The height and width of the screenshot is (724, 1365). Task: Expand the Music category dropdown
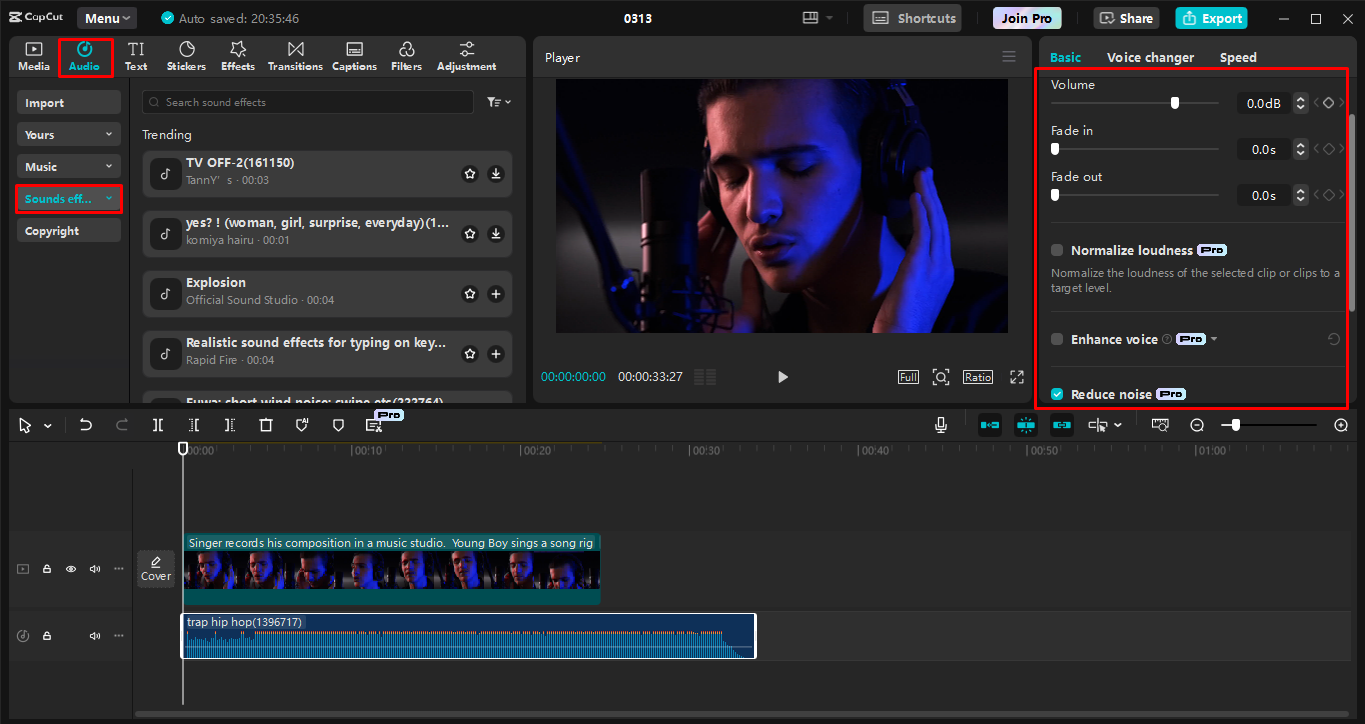coord(68,167)
